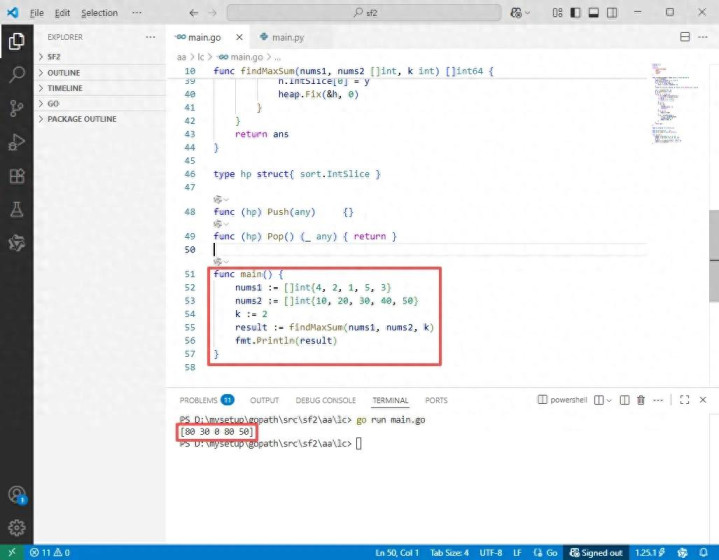This screenshot has width=719, height=560.
Task: Select the powershell terminal label
Action: pyautogui.click(x=563, y=399)
